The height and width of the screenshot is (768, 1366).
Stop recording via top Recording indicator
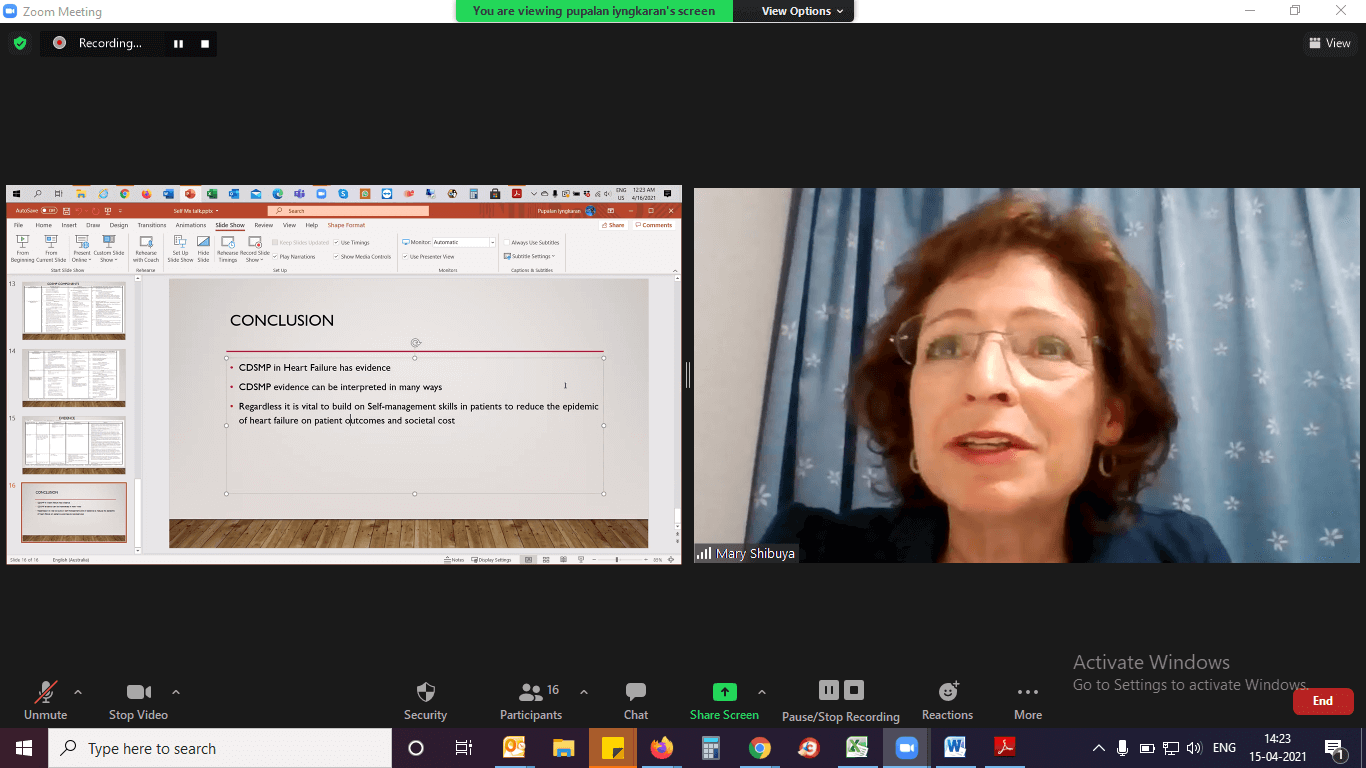(205, 44)
